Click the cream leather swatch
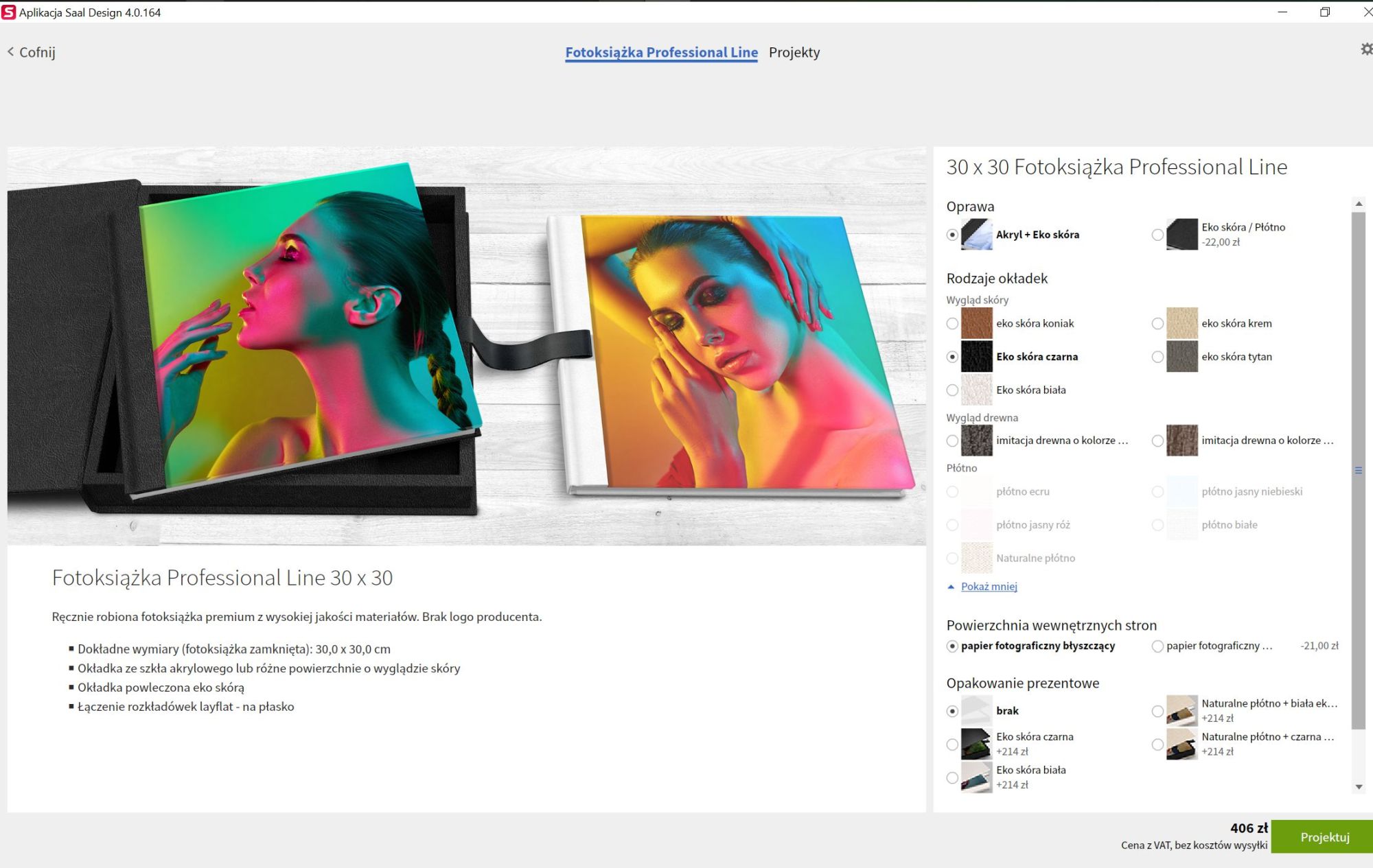The image size is (1373, 868). pos(1181,323)
